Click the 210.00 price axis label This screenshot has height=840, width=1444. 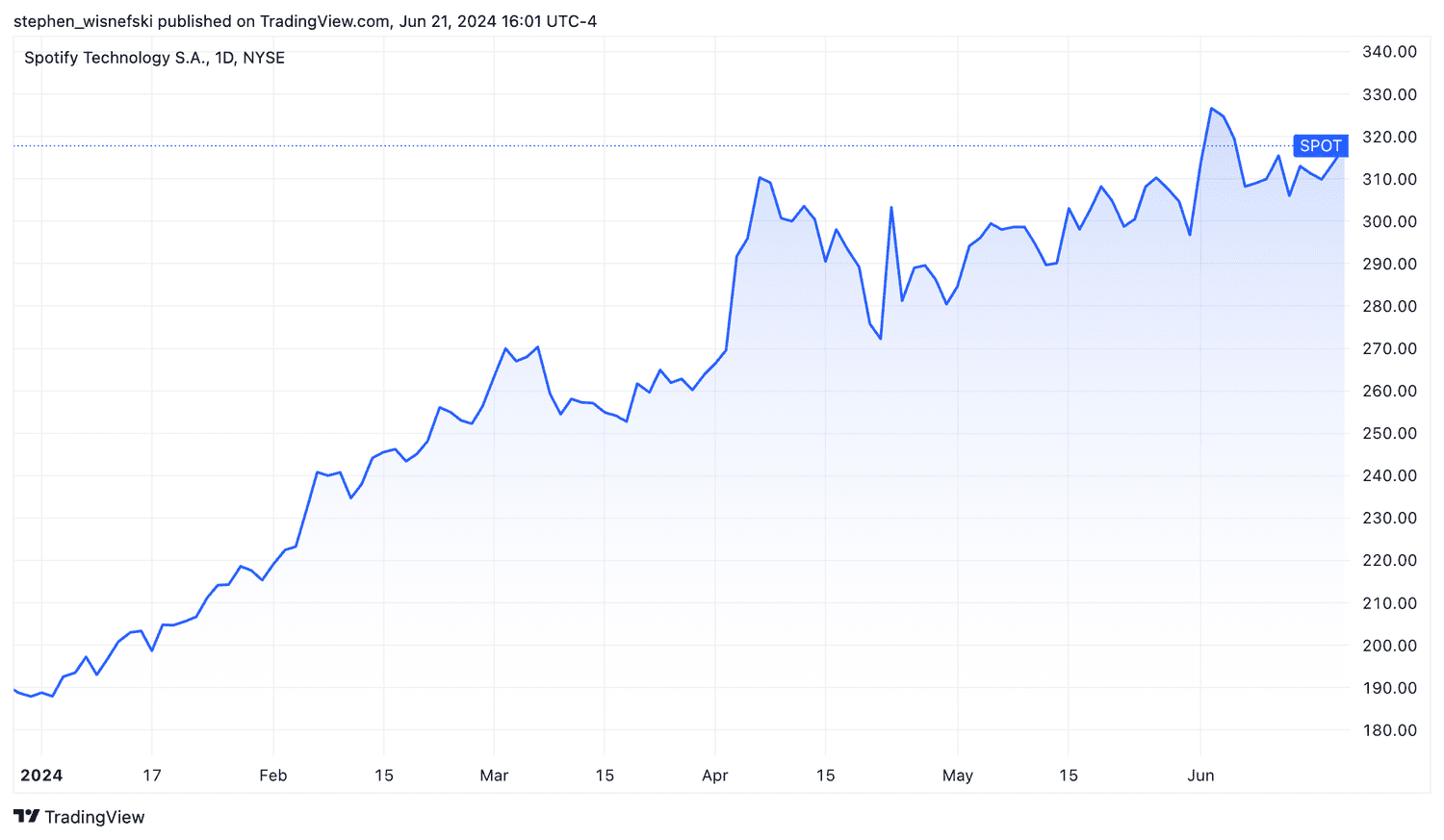(x=1389, y=603)
